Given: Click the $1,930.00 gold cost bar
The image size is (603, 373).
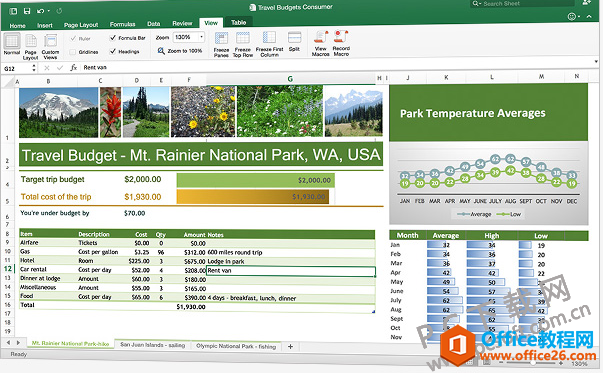Looking at the screenshot, I should pyautogui.click(x=253, y=196).
